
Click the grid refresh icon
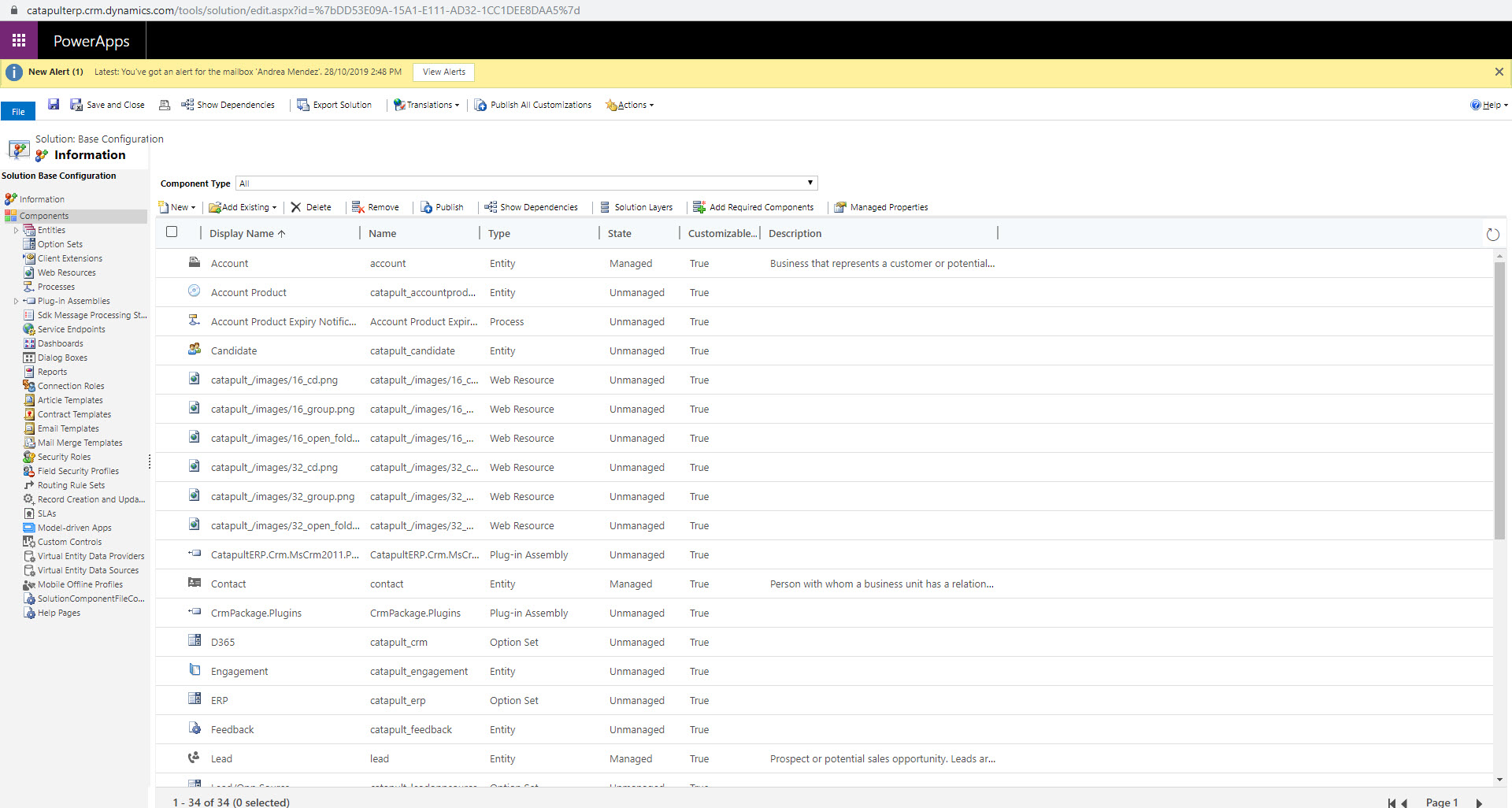1493,234
